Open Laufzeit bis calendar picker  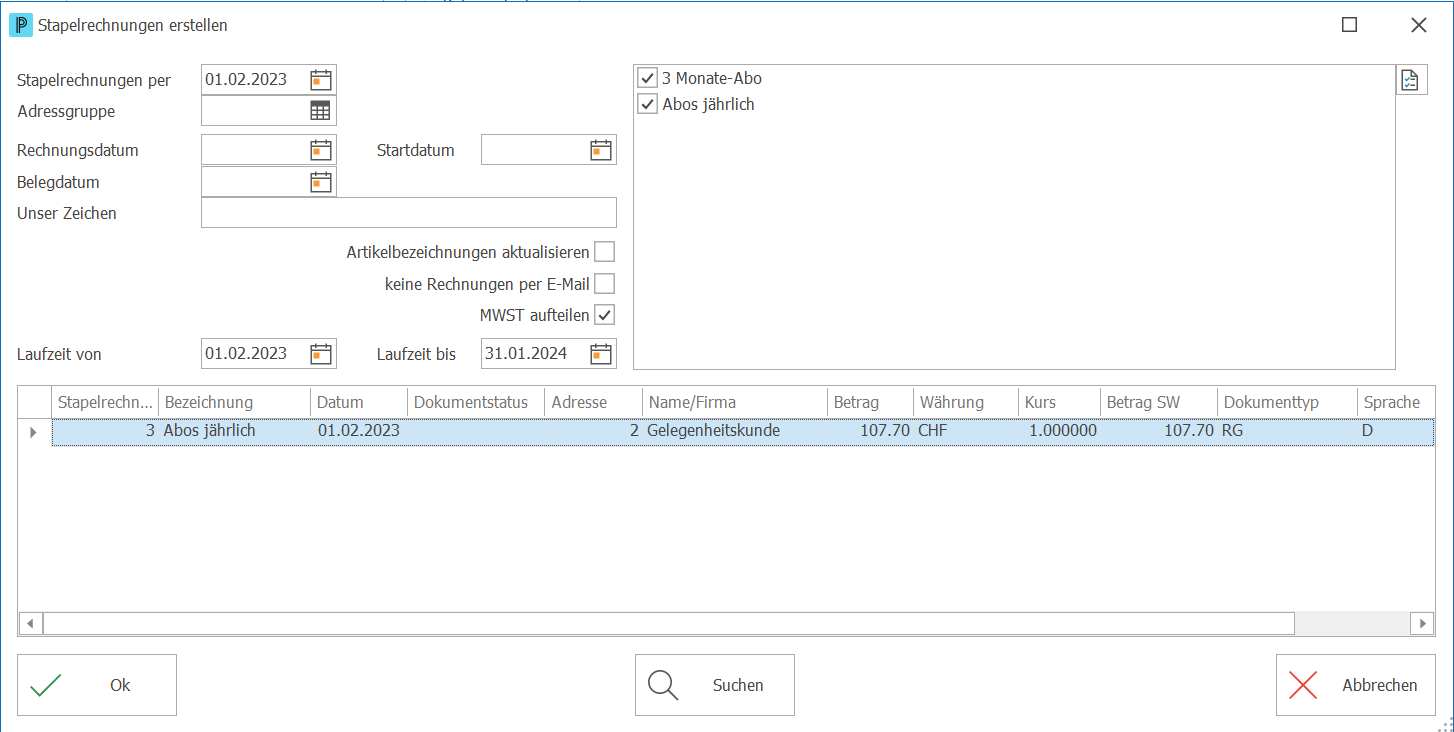(x=600, y=353)
